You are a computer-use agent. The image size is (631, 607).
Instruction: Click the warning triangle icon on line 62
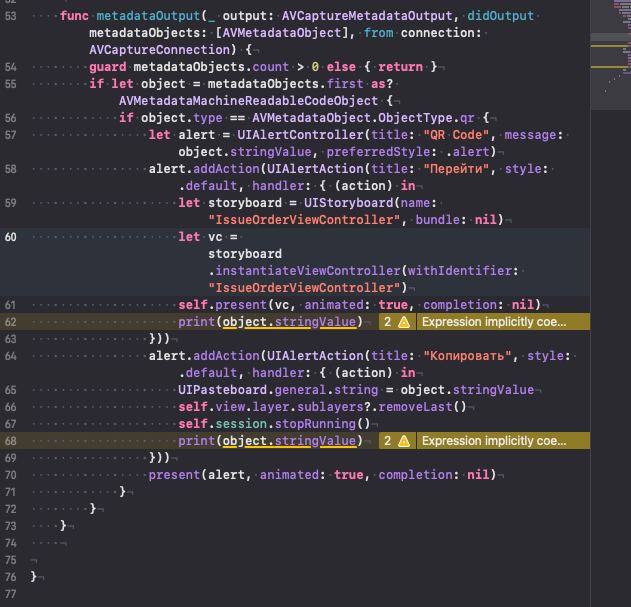(x=404, y=322)
